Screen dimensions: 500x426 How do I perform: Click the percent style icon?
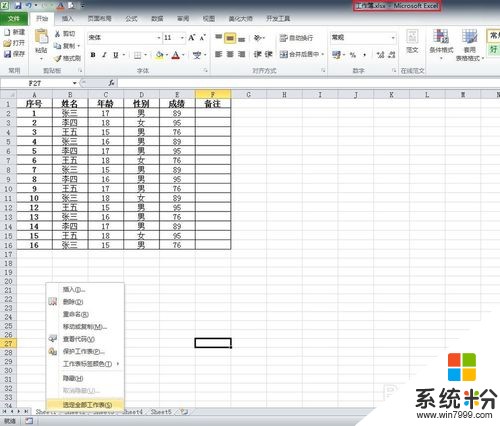click(353, 55)
